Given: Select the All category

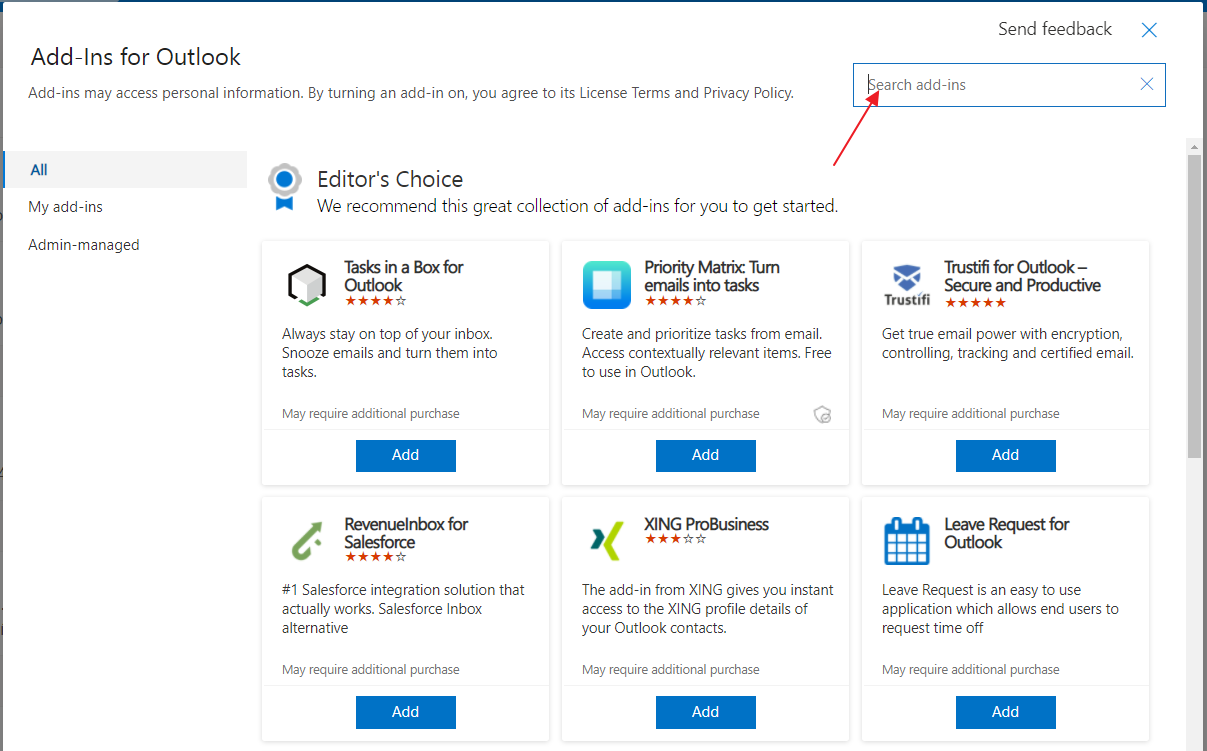Looking at the screenshot, I should (125, 169).
